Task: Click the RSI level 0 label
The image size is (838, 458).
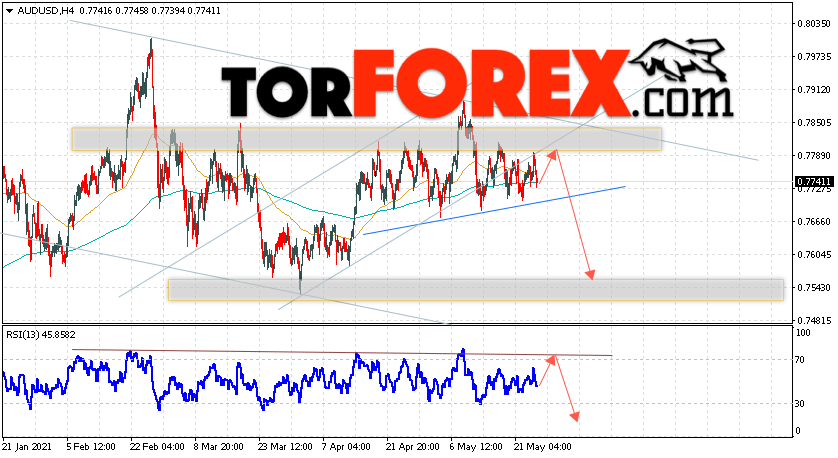Action: click(798, 431)
